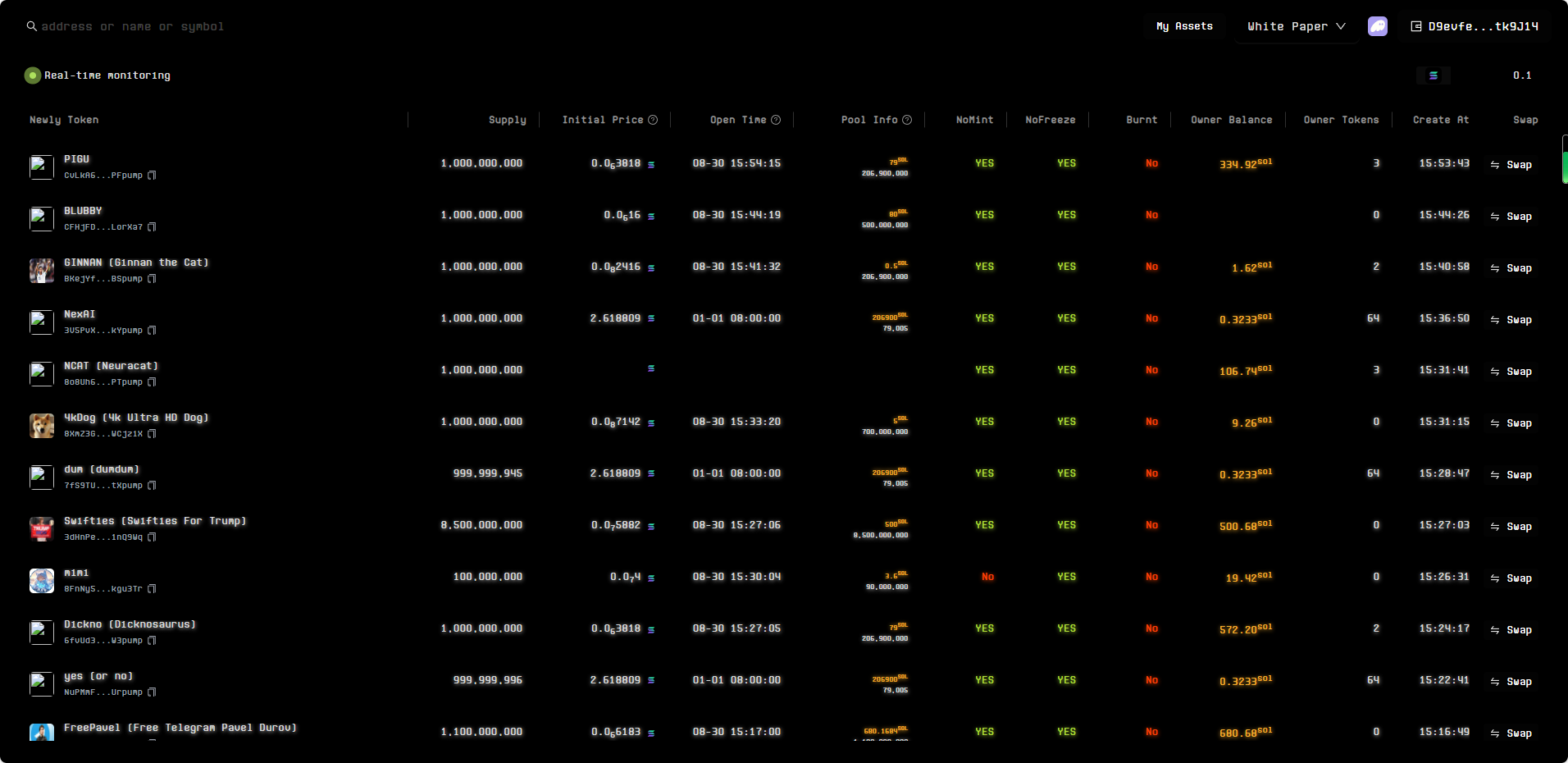This screenshot has height=763, width=1568.
Task: Click the search magnifier icon
Action: [31, 26]
